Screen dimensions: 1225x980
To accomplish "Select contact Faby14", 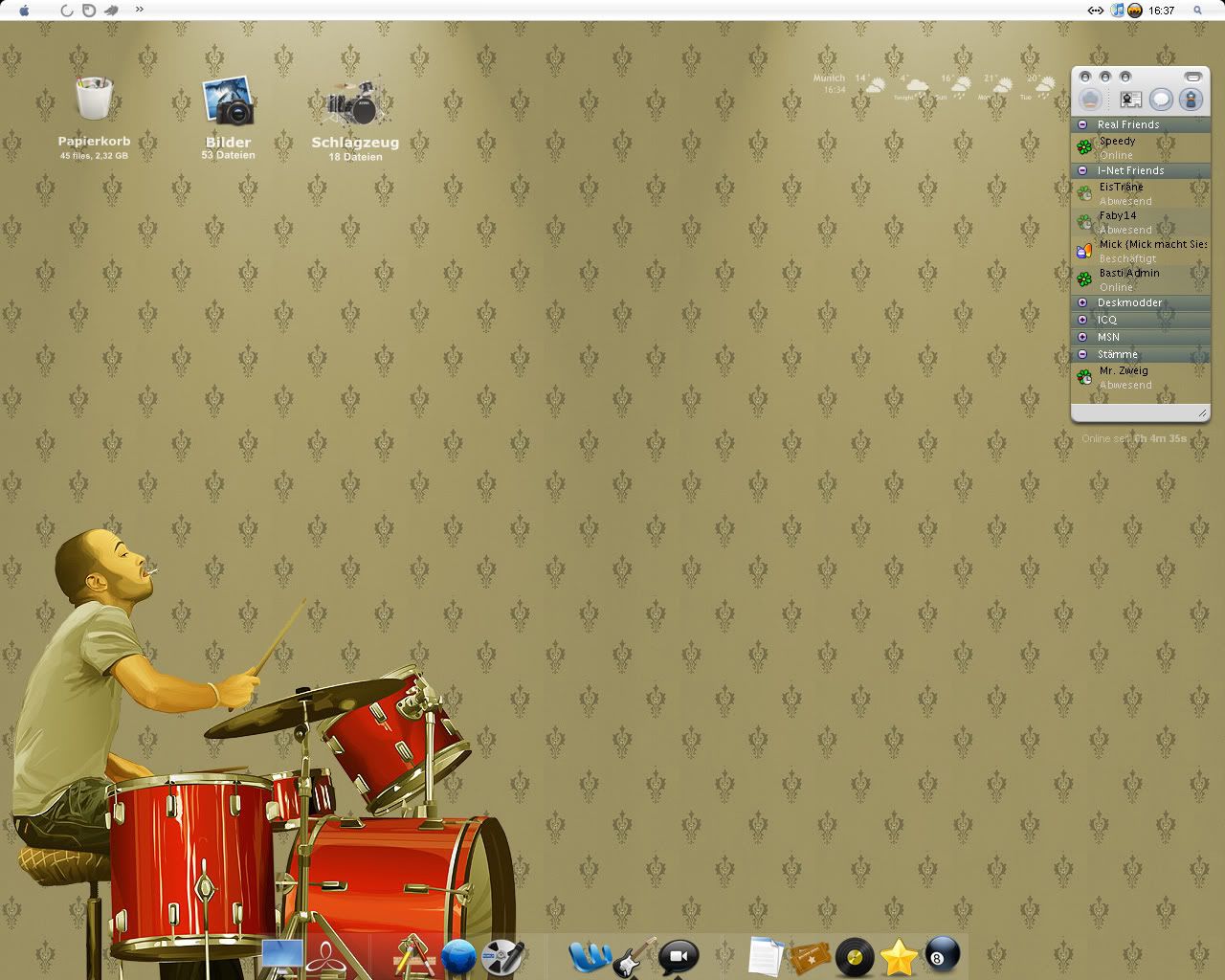I will coord(1141,222).
